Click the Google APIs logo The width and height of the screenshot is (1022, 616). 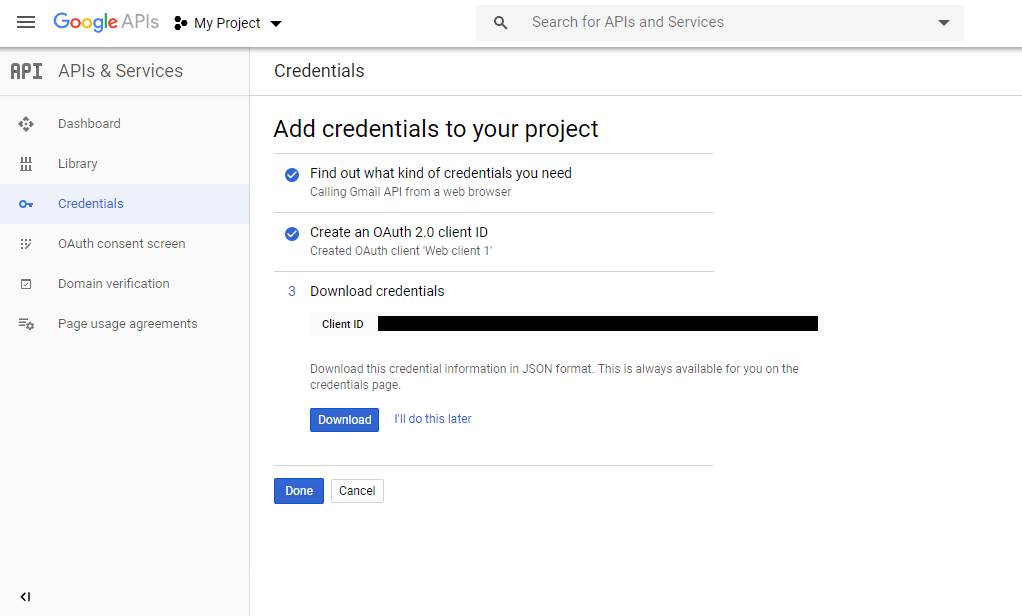coord(106,22)
